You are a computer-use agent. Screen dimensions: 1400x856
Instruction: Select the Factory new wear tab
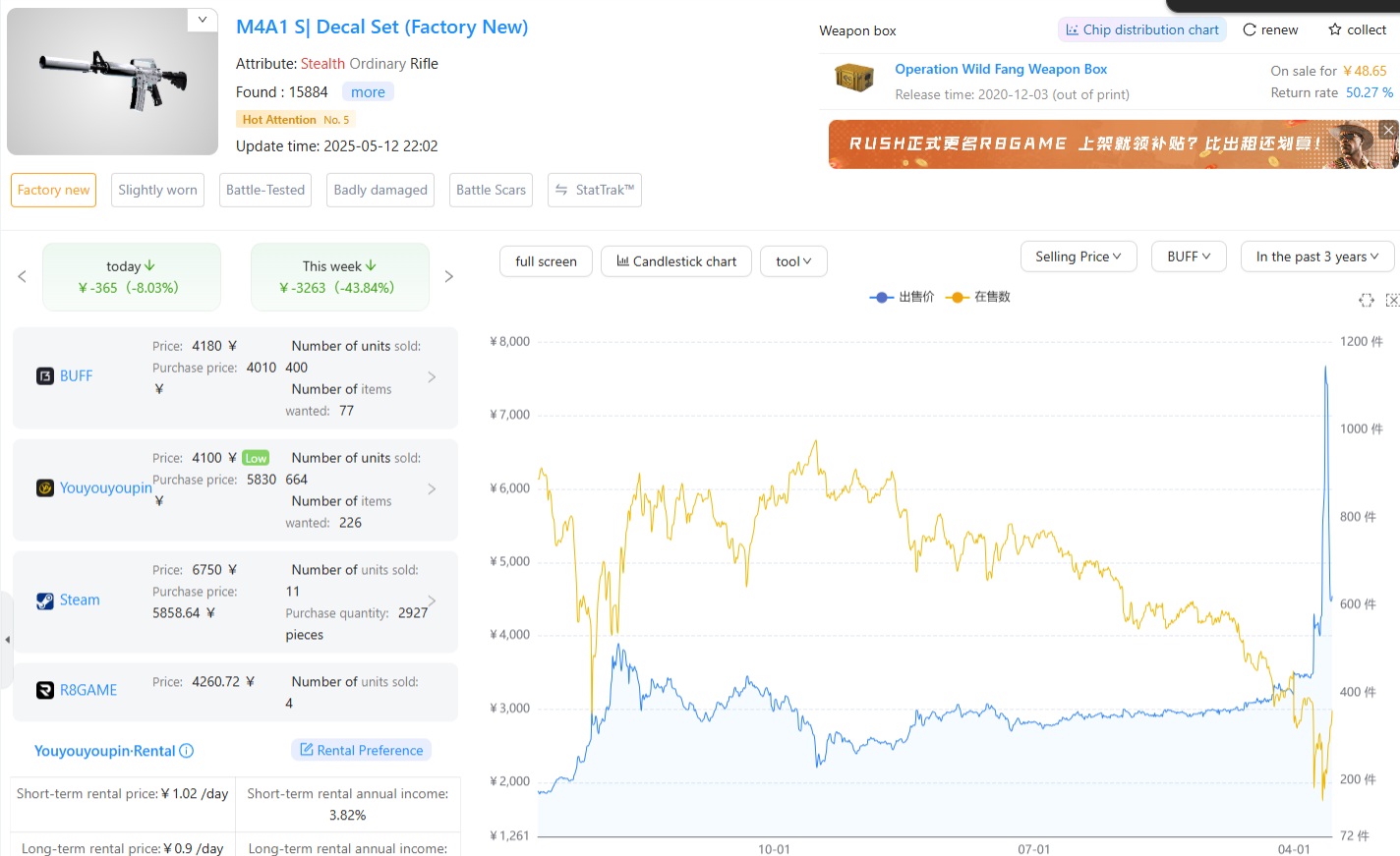tap(53, 190)
